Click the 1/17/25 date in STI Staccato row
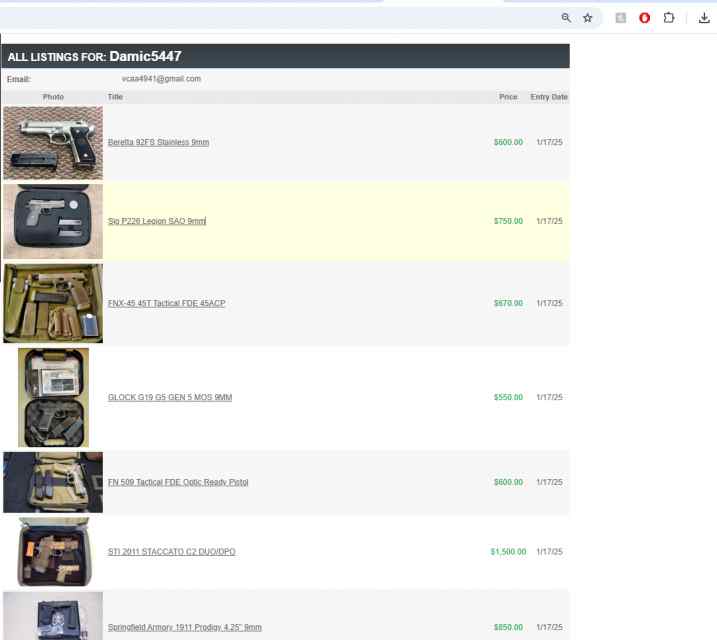 click(550, 552)
